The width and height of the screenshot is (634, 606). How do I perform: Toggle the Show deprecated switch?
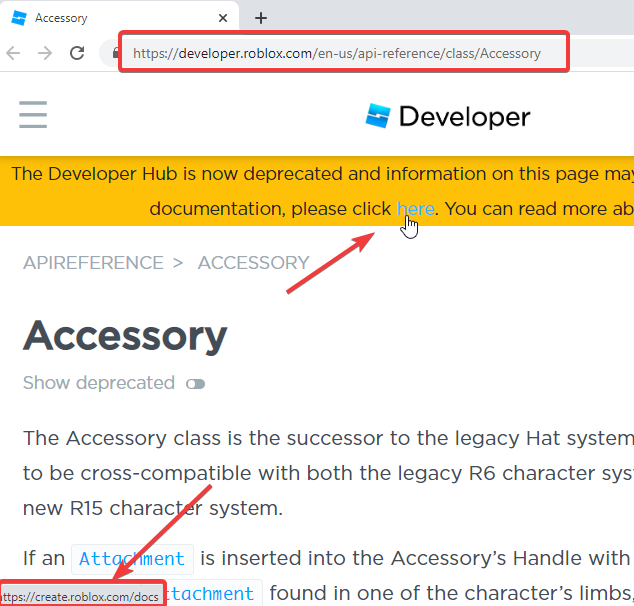[x=196, y=384]
